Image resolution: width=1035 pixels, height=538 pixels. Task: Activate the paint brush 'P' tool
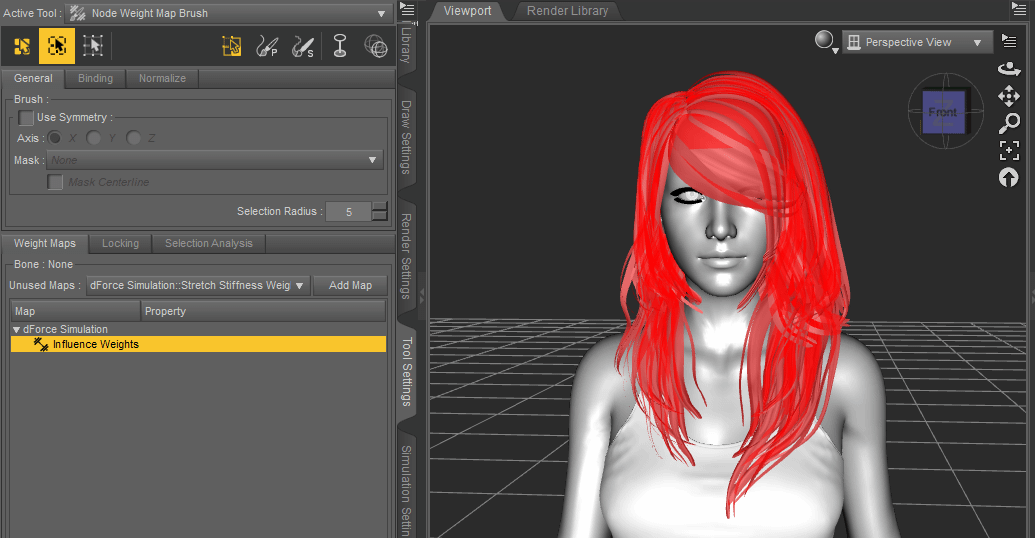(x=267, y=46)
